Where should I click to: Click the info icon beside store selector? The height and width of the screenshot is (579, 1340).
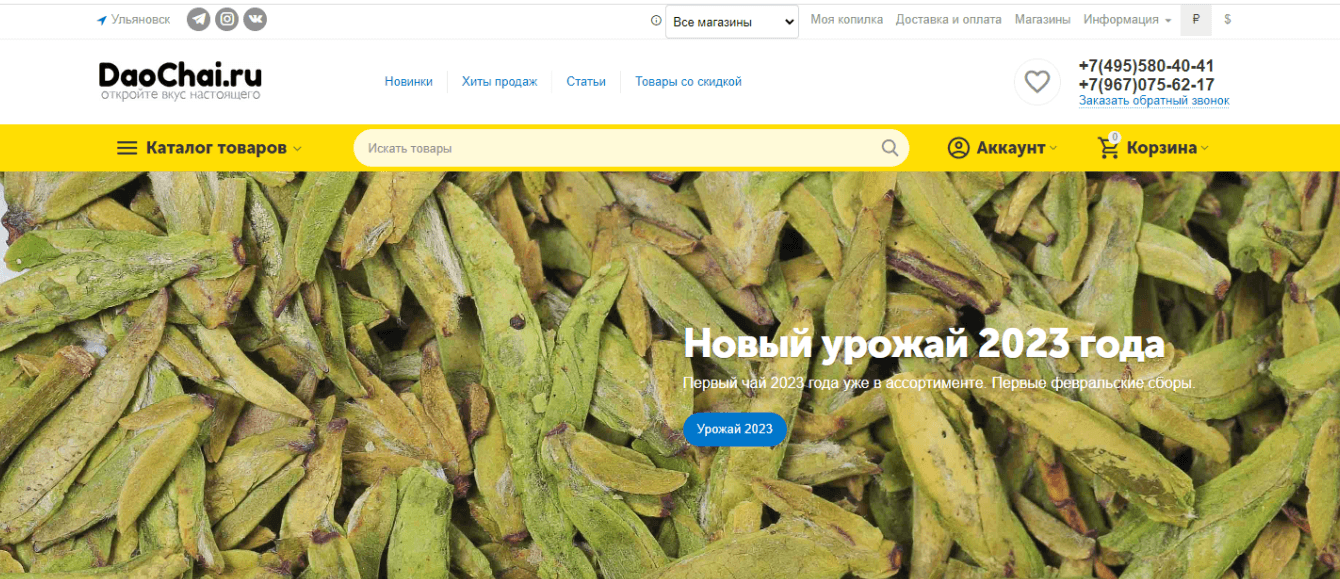coord(656,20)
